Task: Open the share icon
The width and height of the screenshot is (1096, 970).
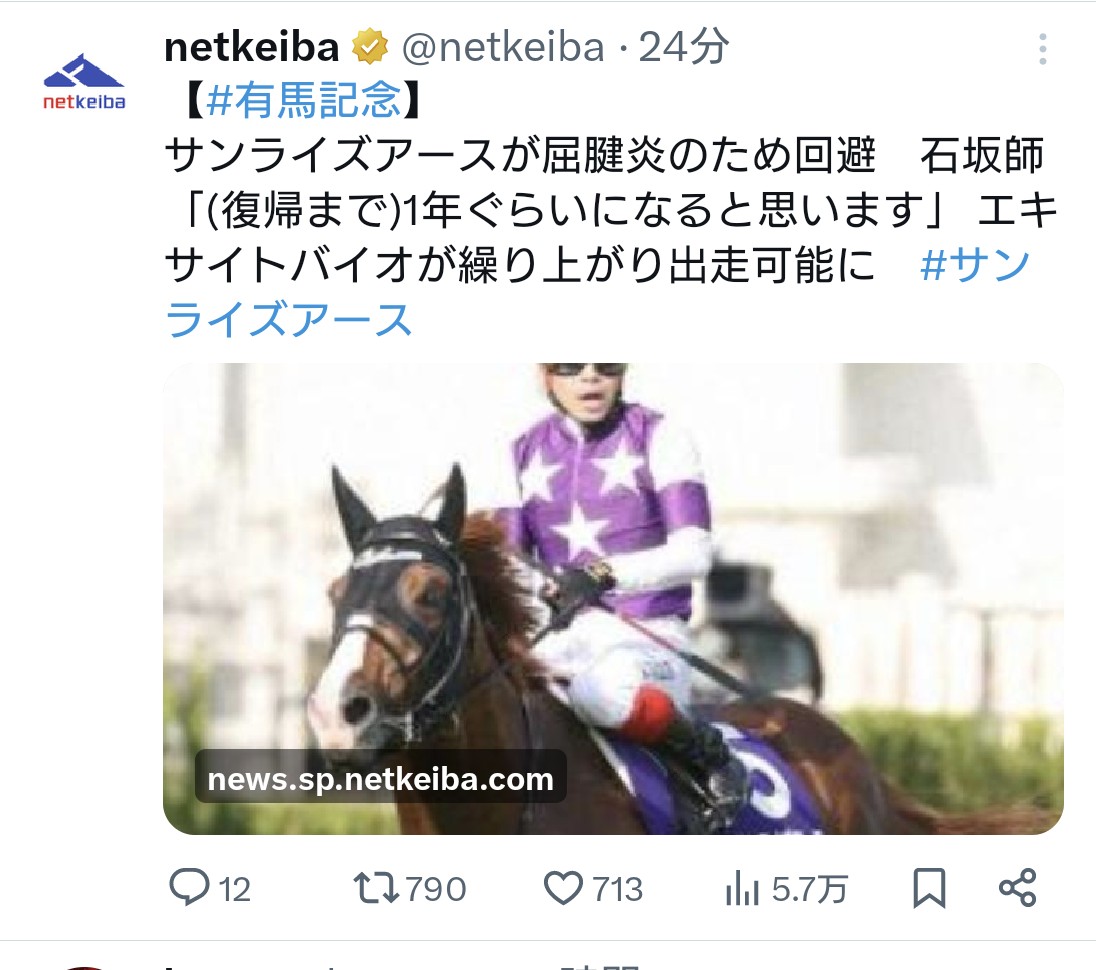Action: (x=1018, y=888)
